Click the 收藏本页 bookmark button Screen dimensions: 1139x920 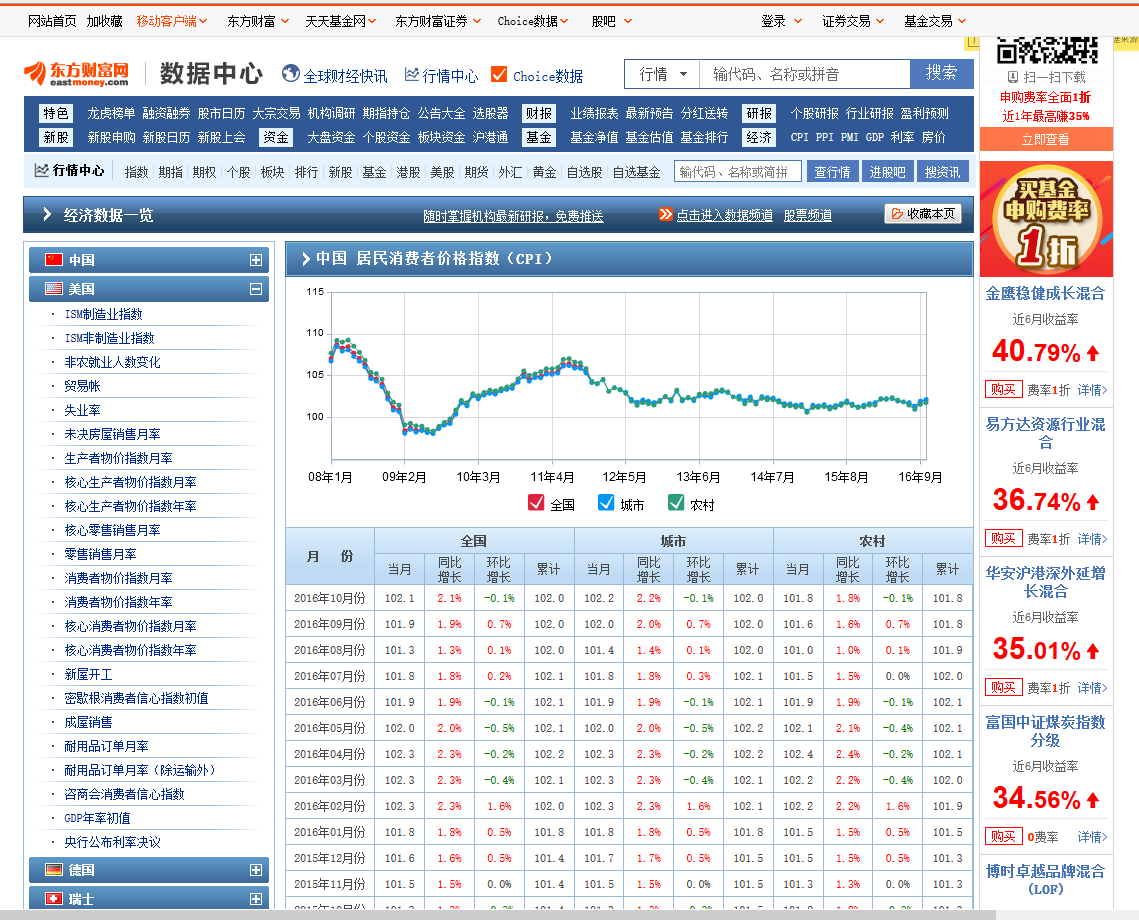[923, 214]
